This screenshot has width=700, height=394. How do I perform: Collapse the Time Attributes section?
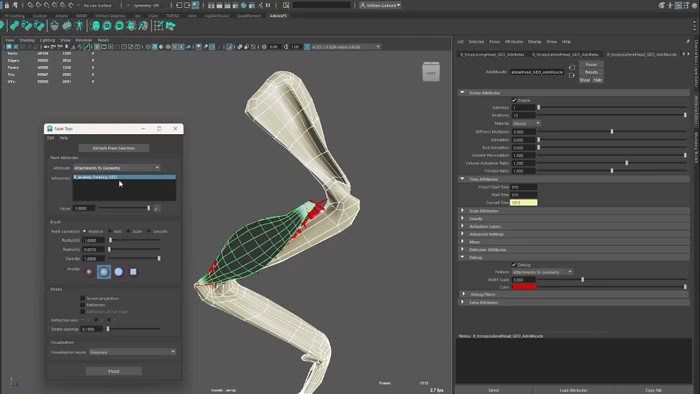pyautogui.click(x=462, y=178)
